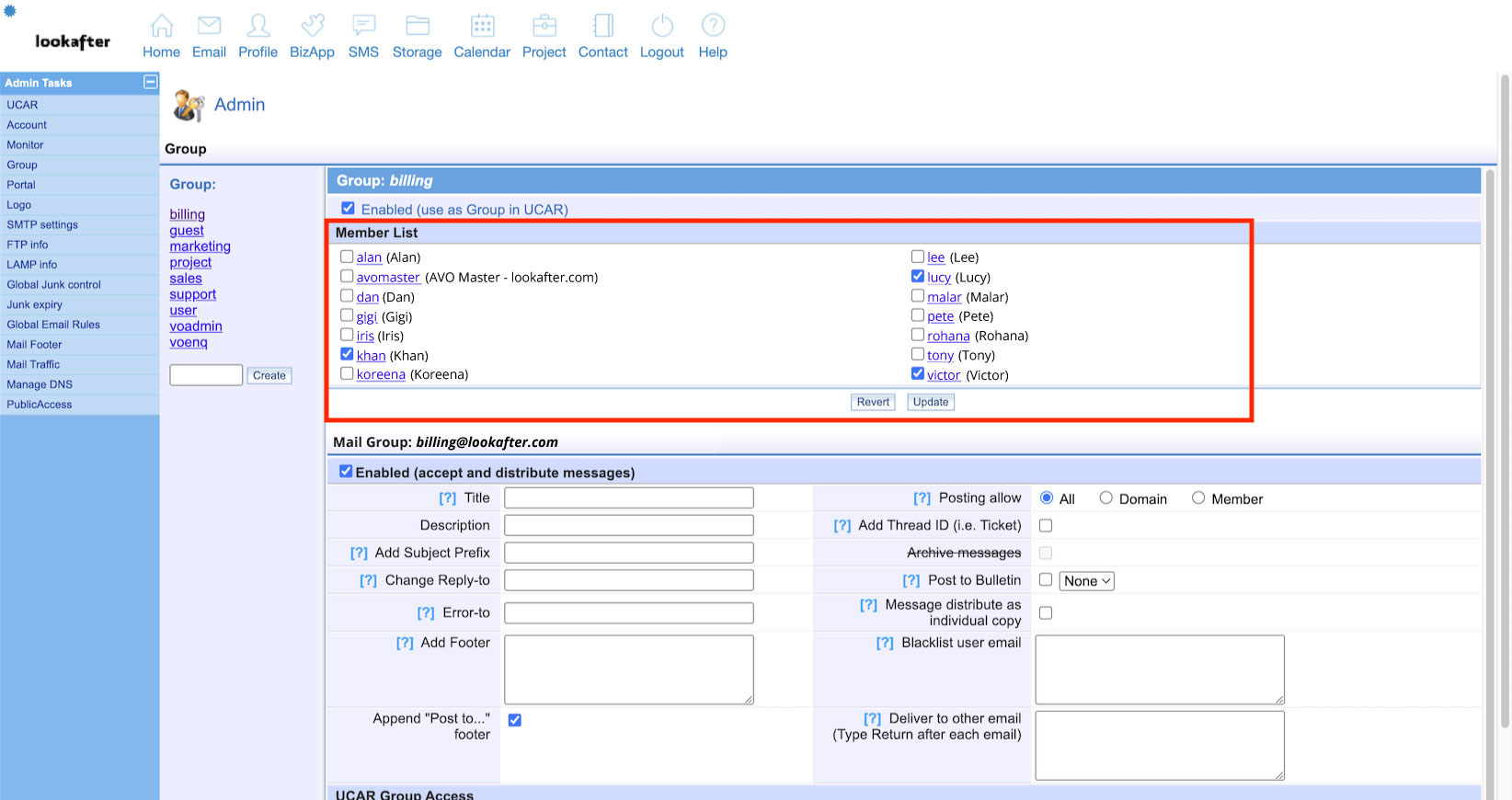Open the support group link
The image size is (1512, 800).
pos(193,294)
